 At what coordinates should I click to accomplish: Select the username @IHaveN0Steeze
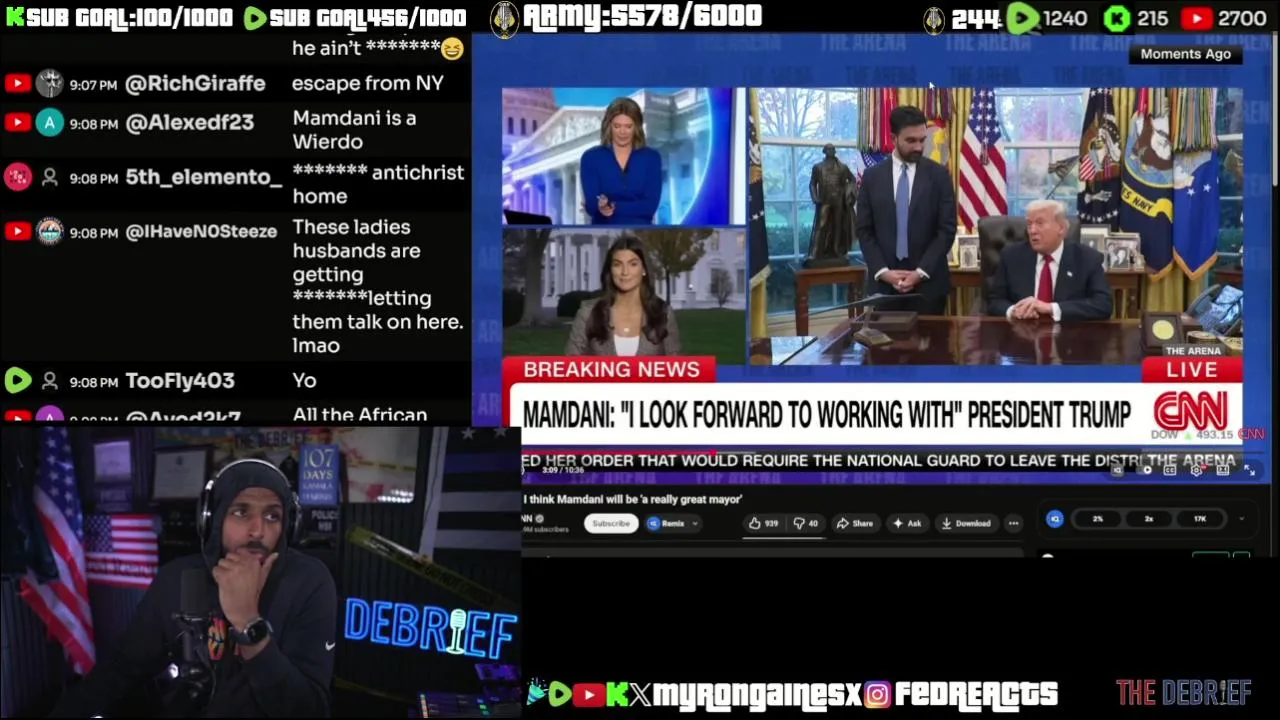pos(201,232)
